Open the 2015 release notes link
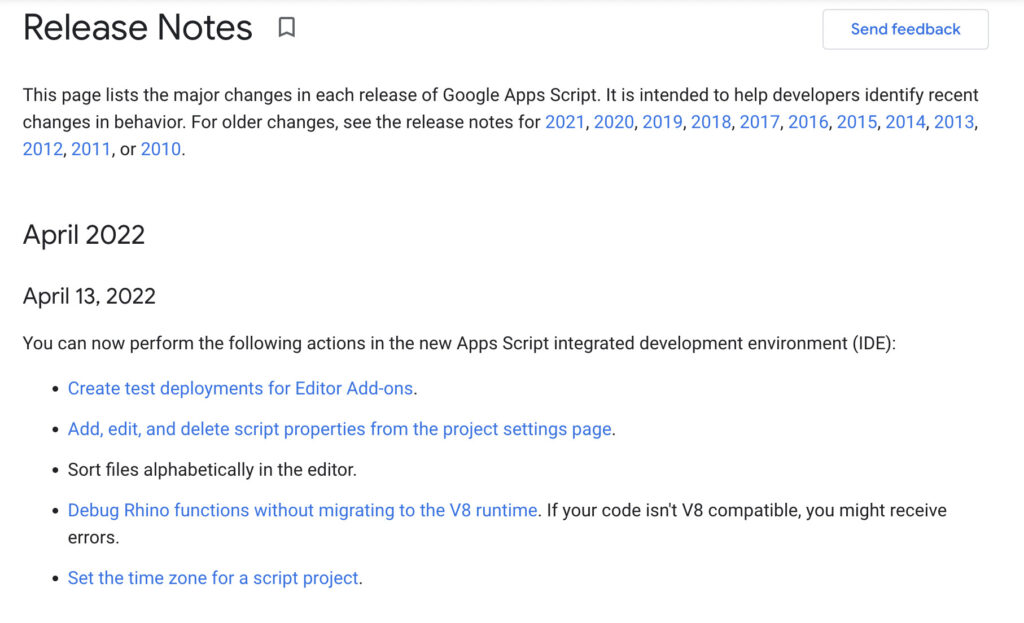 857,122
